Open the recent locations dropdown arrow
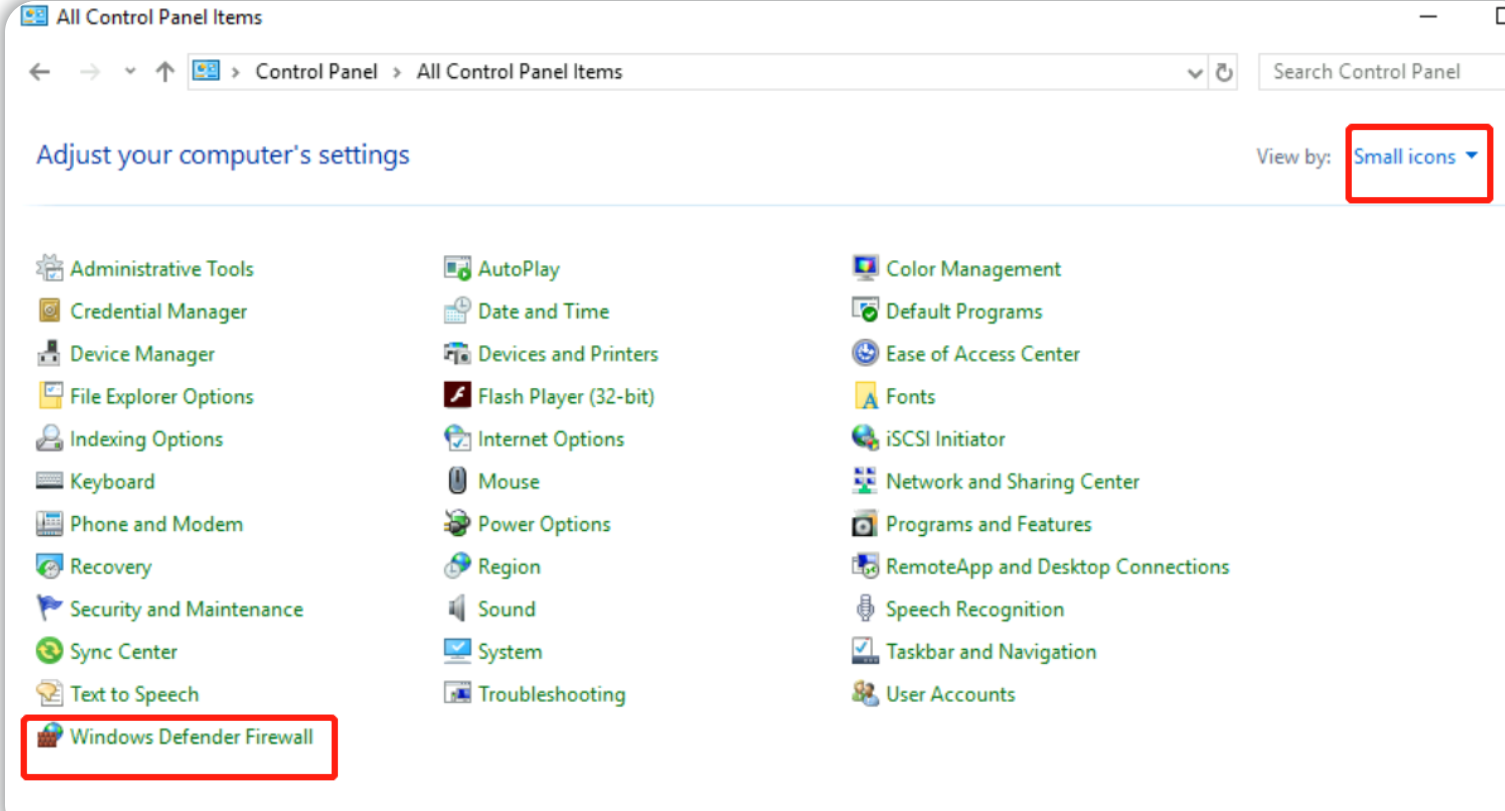Screen dimensions: 1505x811 (129, 72)
